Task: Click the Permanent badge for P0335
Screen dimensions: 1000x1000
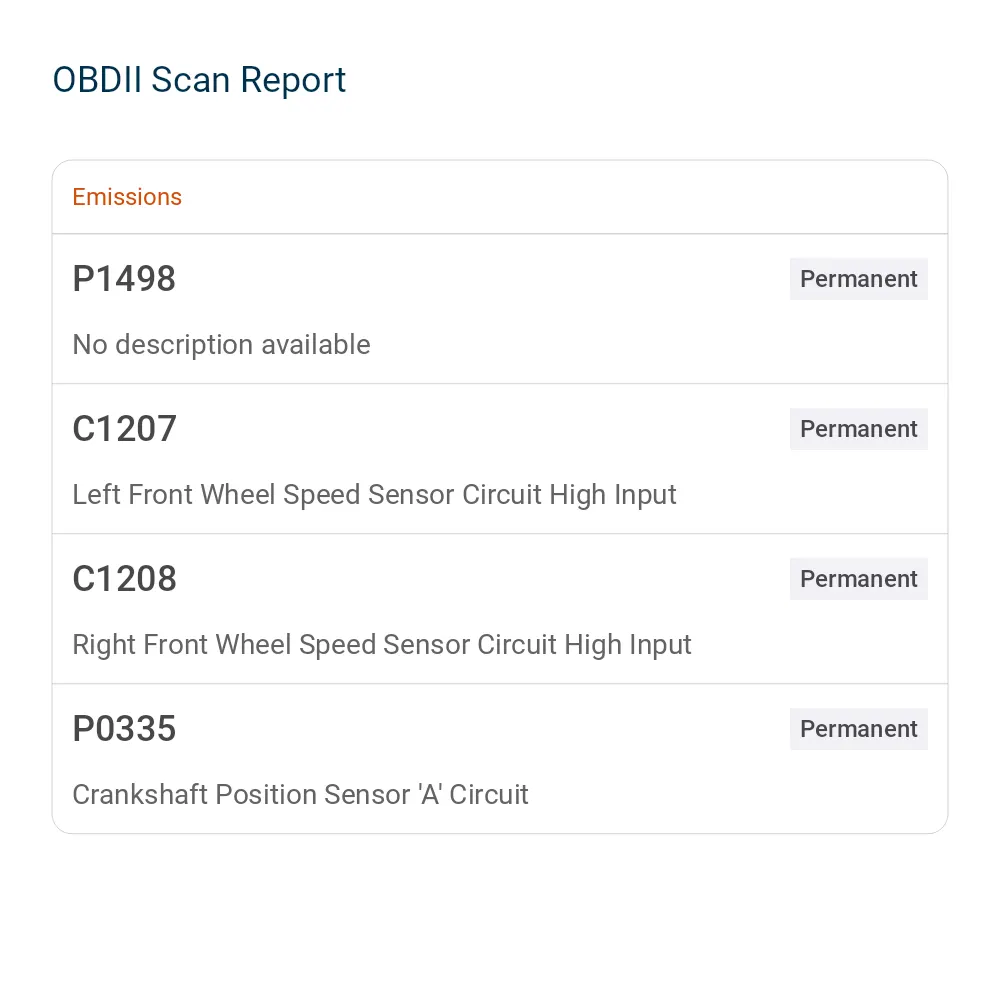Action: 858,728
